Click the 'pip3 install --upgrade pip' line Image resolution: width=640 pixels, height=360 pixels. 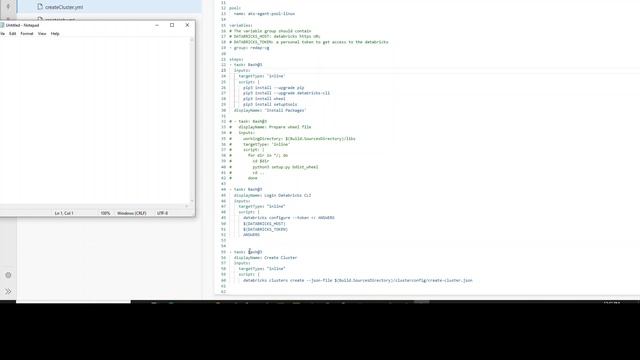pyautogui.click(x=273, y=87)
